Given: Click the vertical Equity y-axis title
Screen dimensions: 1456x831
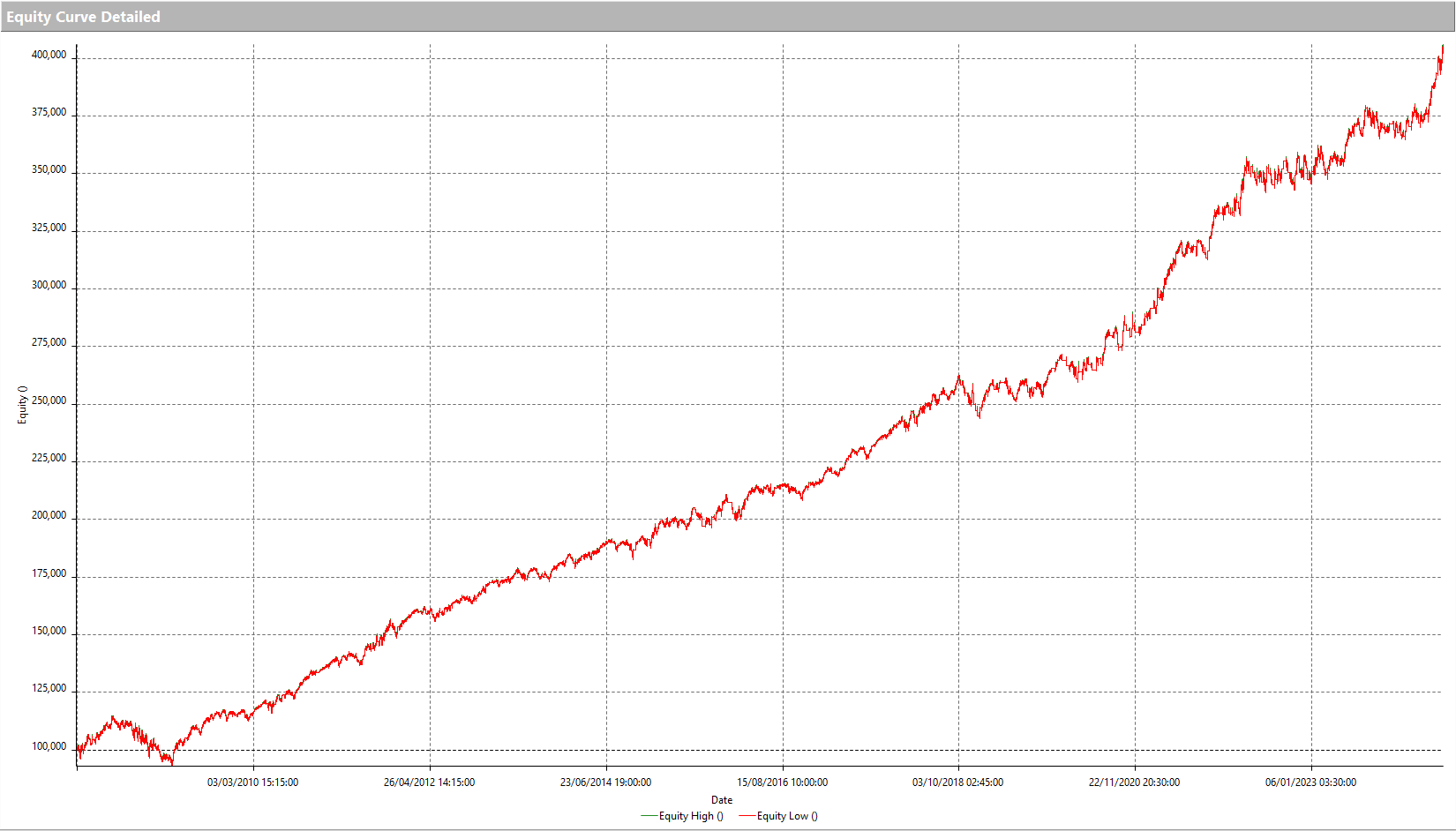Looking at the screenshot, I should [23, 405].
